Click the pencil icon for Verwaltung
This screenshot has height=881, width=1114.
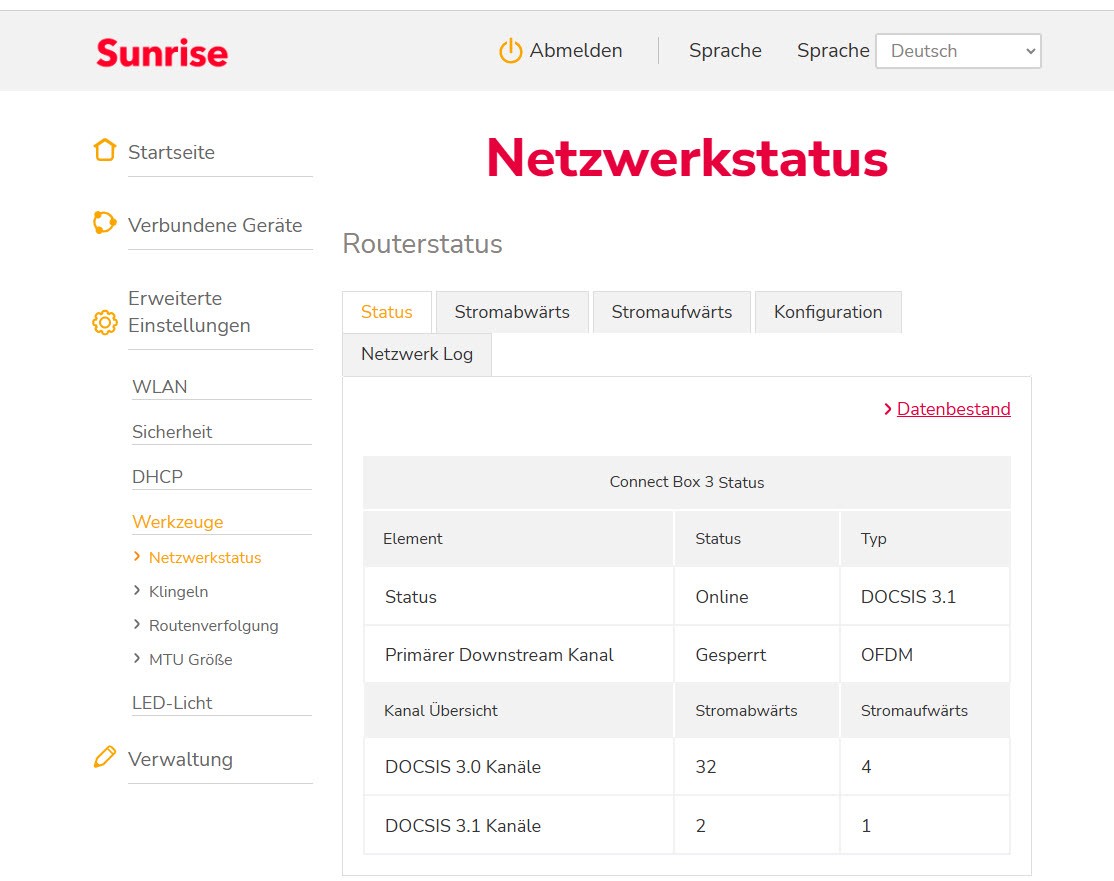pyautogui.click(x=105, y=758)
